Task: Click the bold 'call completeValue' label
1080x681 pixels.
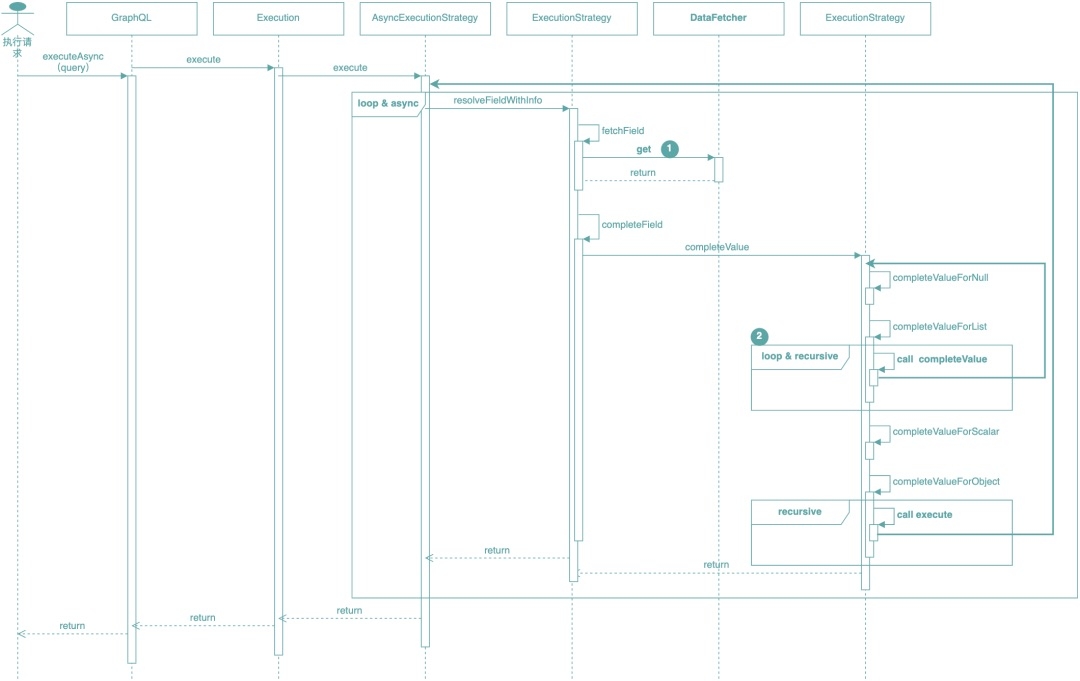Action: click(941, 359)
